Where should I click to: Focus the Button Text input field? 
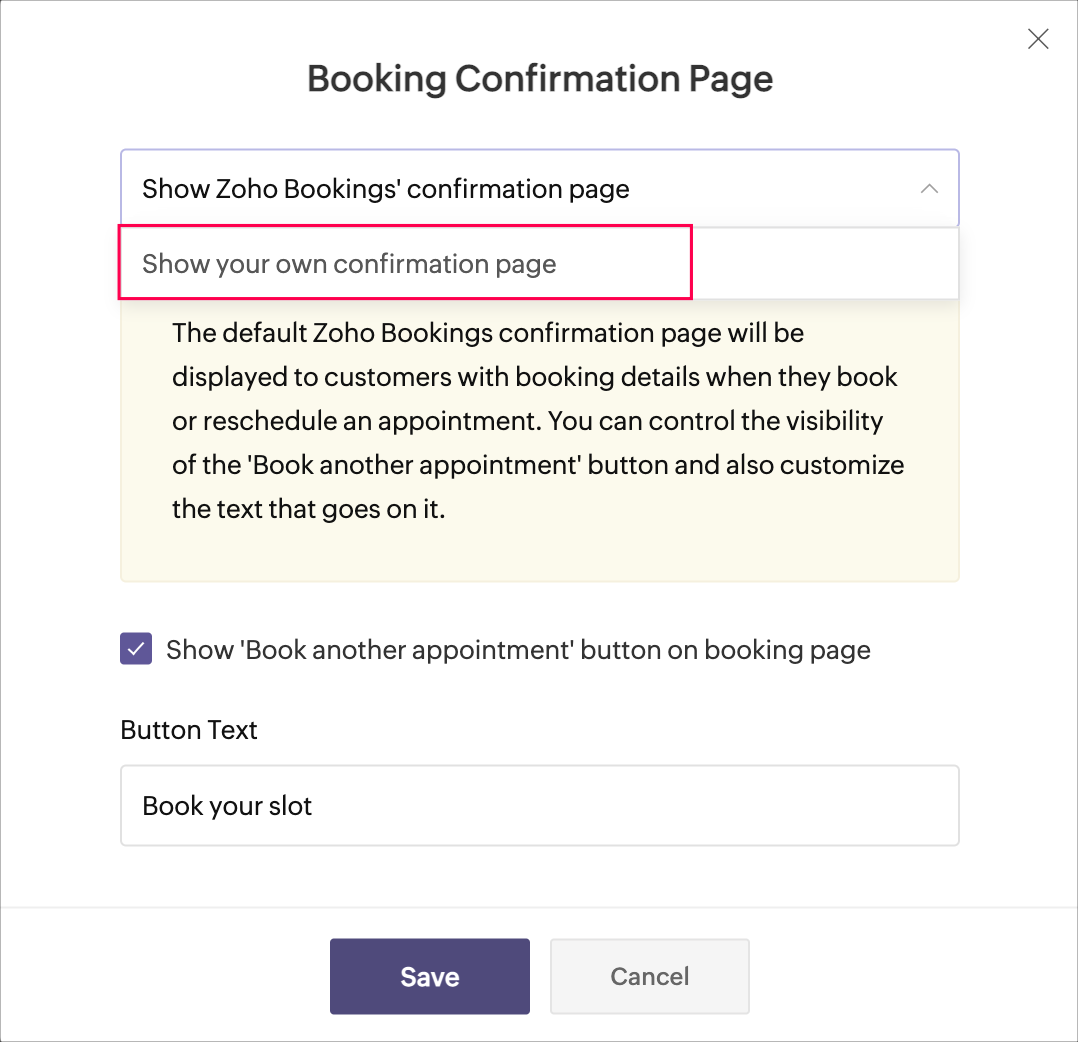(540, 806)
